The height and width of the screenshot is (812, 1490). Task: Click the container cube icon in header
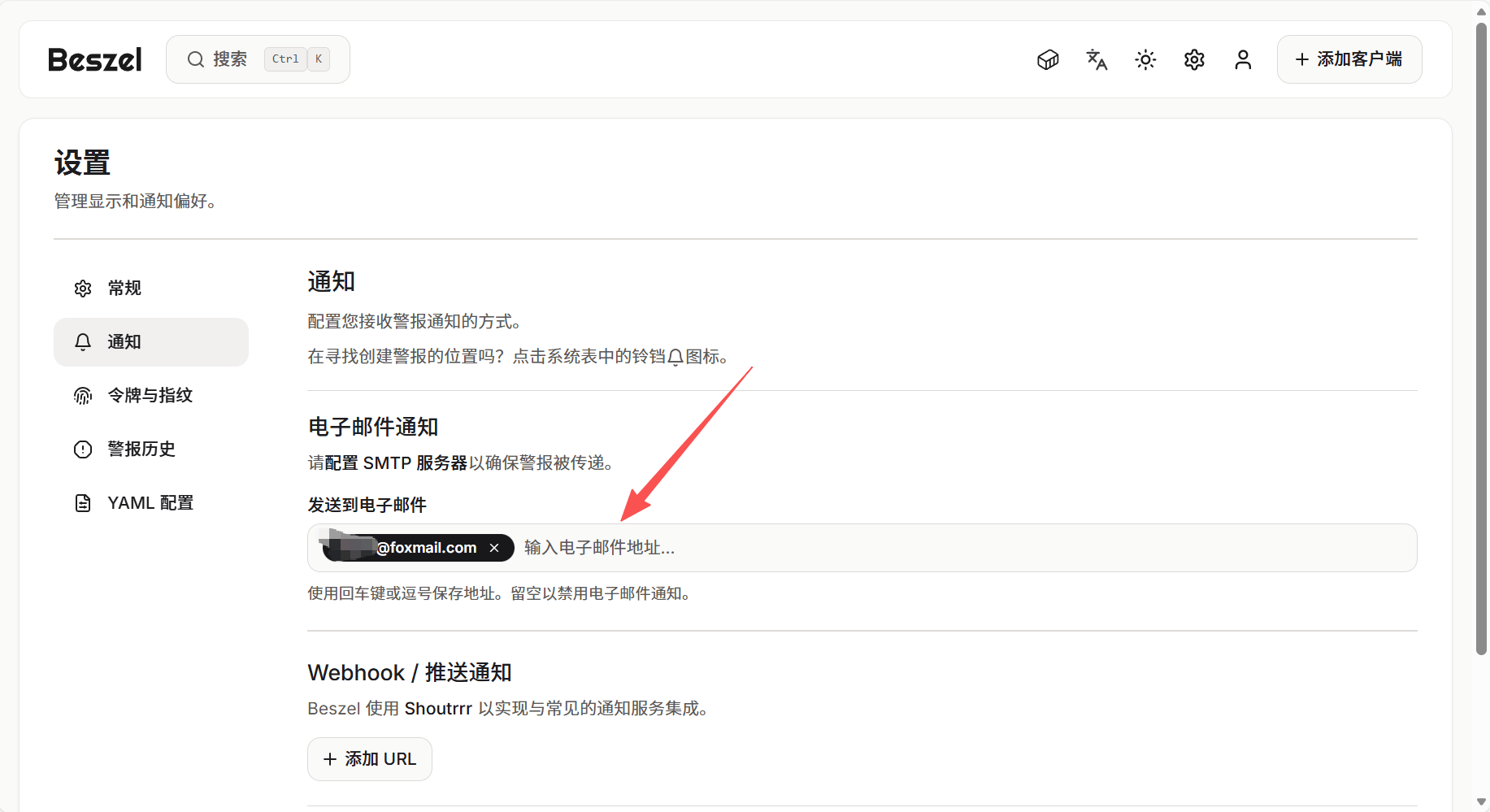pyautogui.click(x=1048, y=59)
